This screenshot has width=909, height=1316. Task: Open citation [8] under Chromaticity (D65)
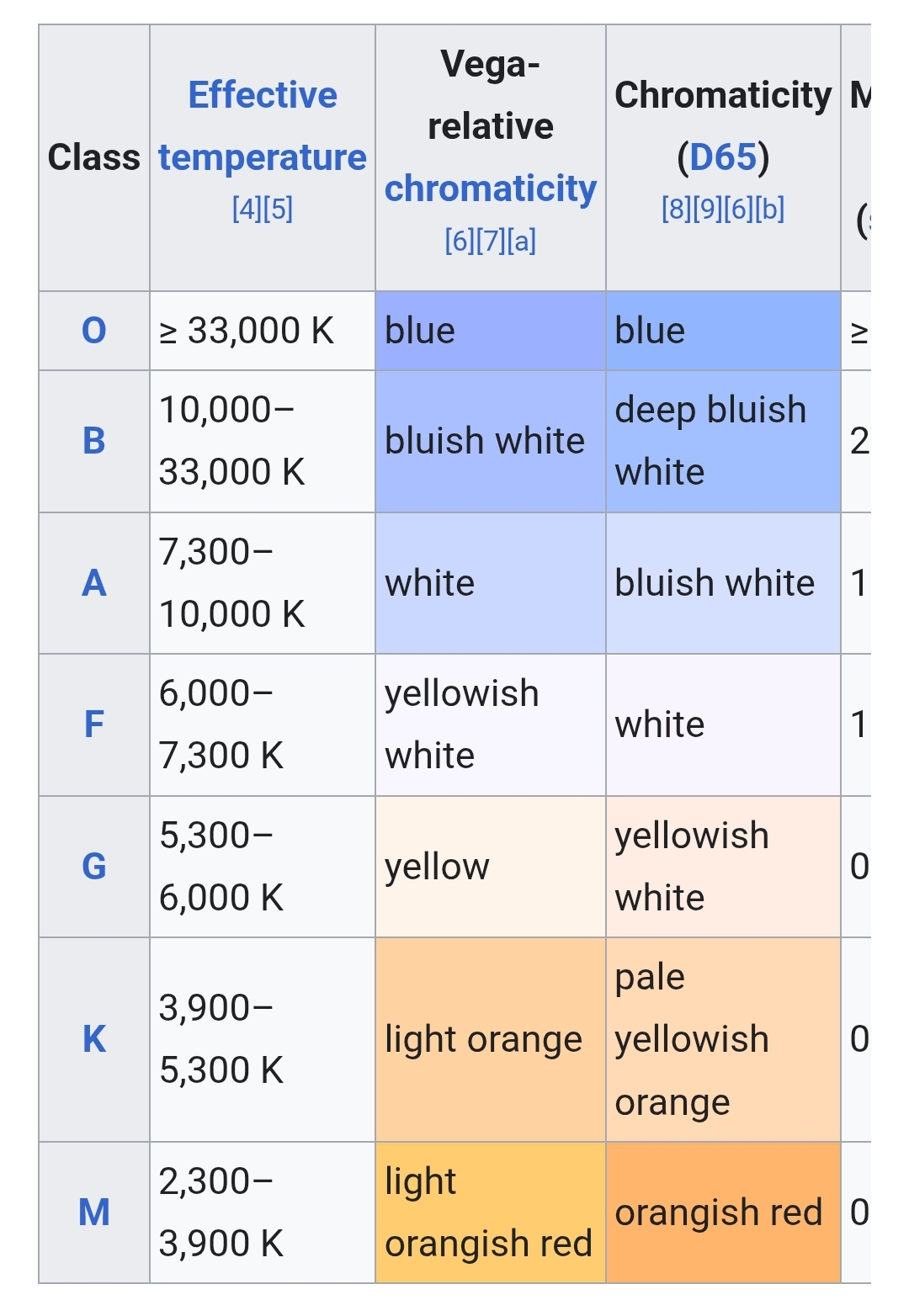[677, 208]
